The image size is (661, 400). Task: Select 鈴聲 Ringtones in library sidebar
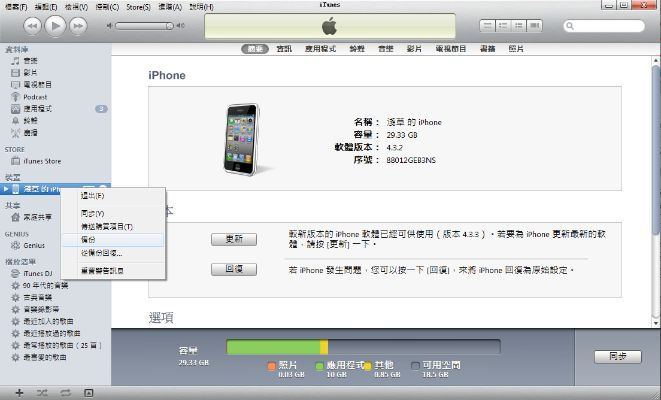coord(30,121)
